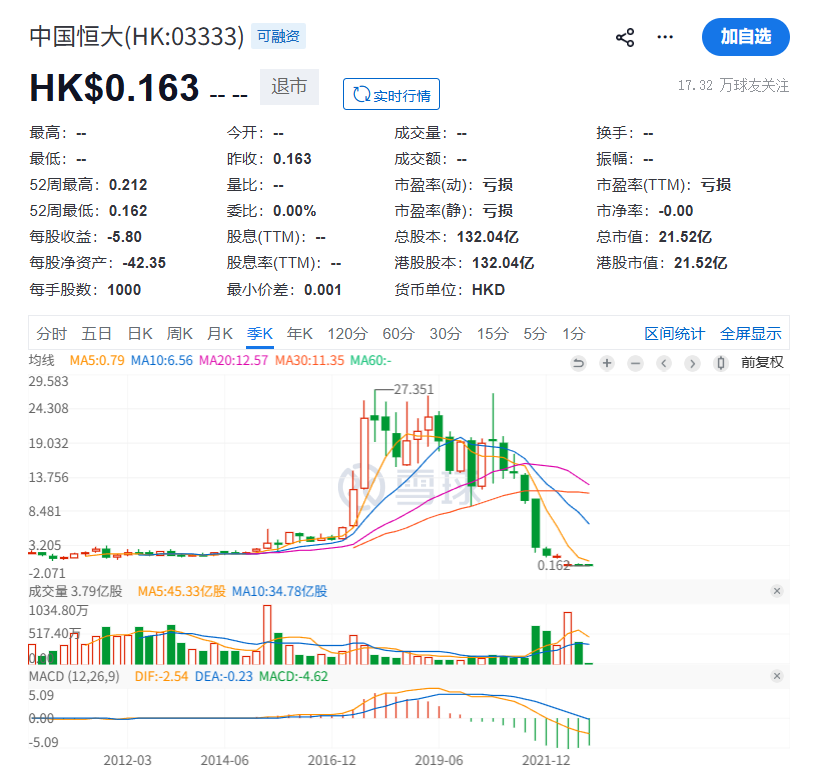
Task: Click the 总市值 value 21.52亿
Action: tap(685, 237)
